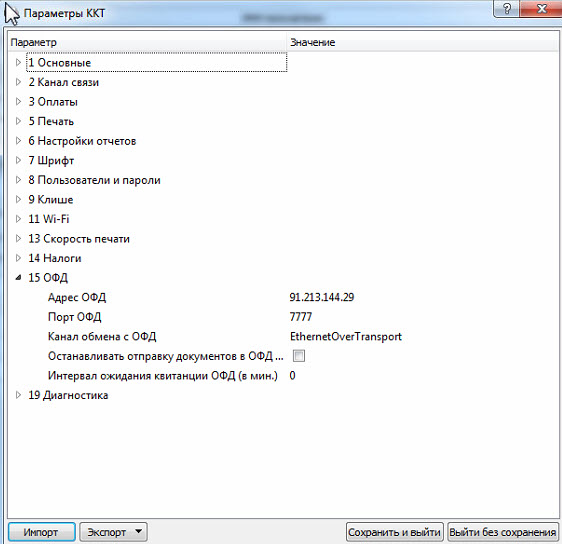Viewport: 562px width, 544px height.
Task: Select 8 Пользователи и пароли item
Action: tap(95, 180)
